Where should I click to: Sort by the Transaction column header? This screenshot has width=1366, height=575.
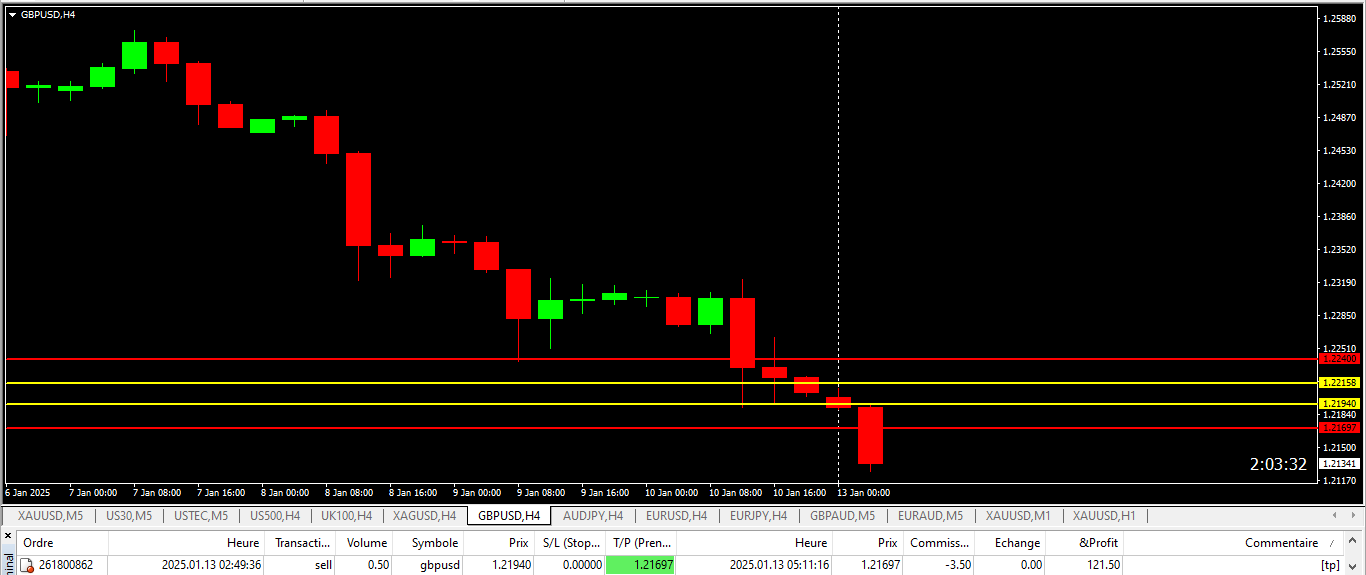click(x=302, y=543)
